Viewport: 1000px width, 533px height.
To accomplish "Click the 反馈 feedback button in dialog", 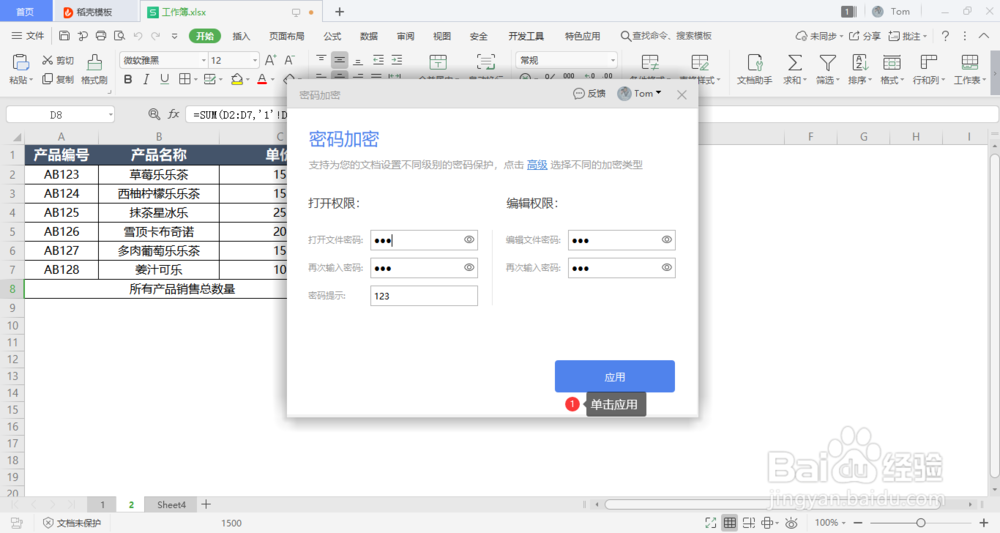I will point(589,94).
